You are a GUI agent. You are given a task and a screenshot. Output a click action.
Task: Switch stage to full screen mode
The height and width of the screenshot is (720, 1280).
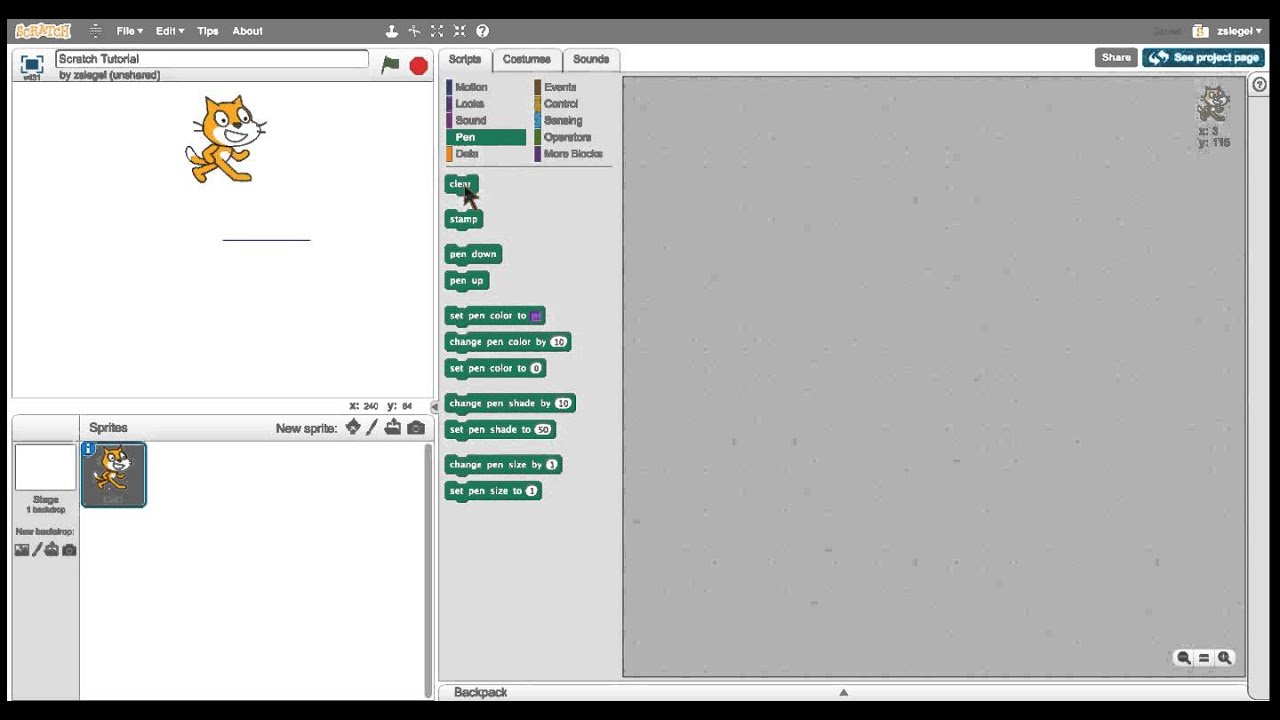click(32, 64)
